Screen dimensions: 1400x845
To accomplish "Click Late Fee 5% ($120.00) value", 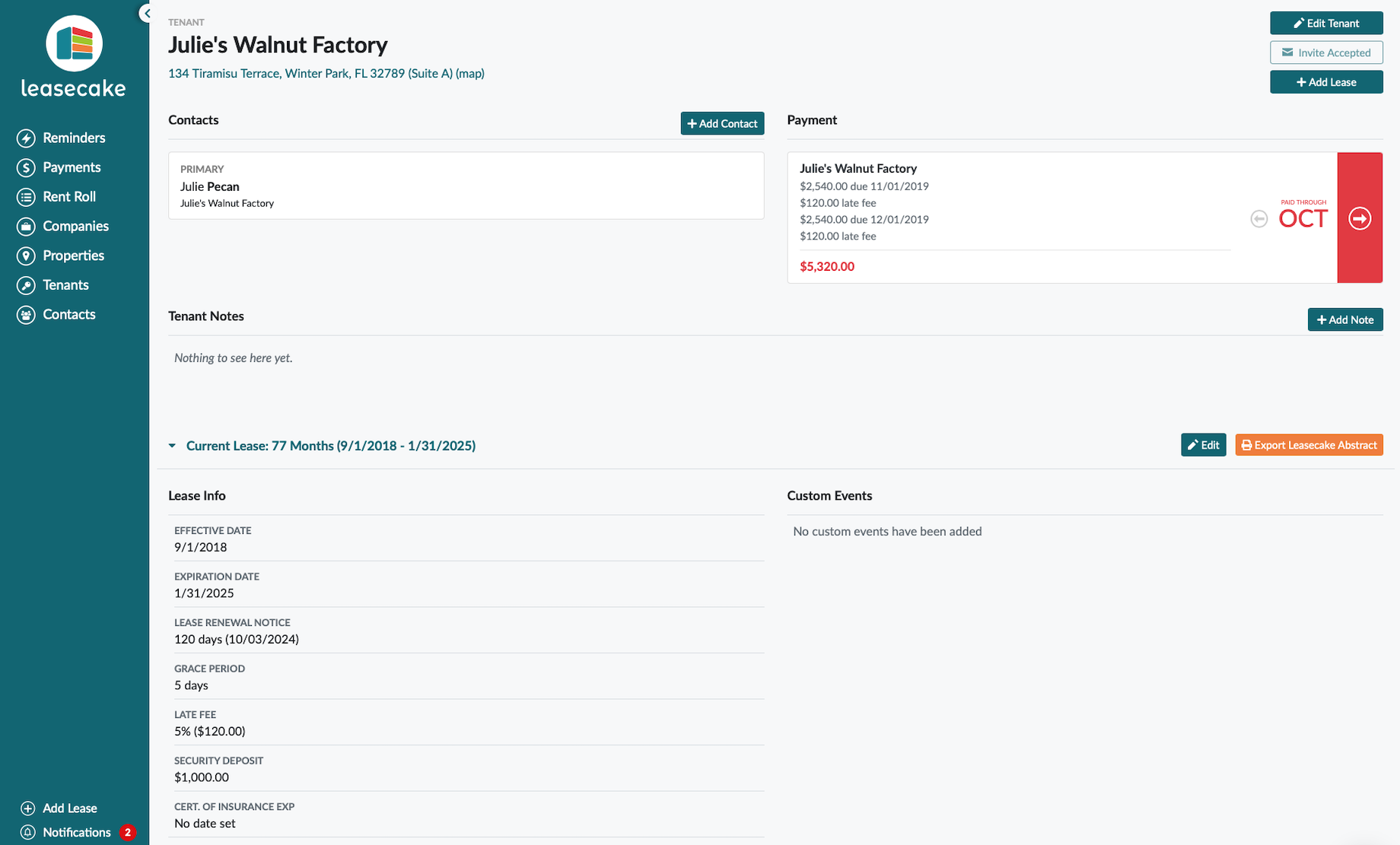I will pos(210,732).
